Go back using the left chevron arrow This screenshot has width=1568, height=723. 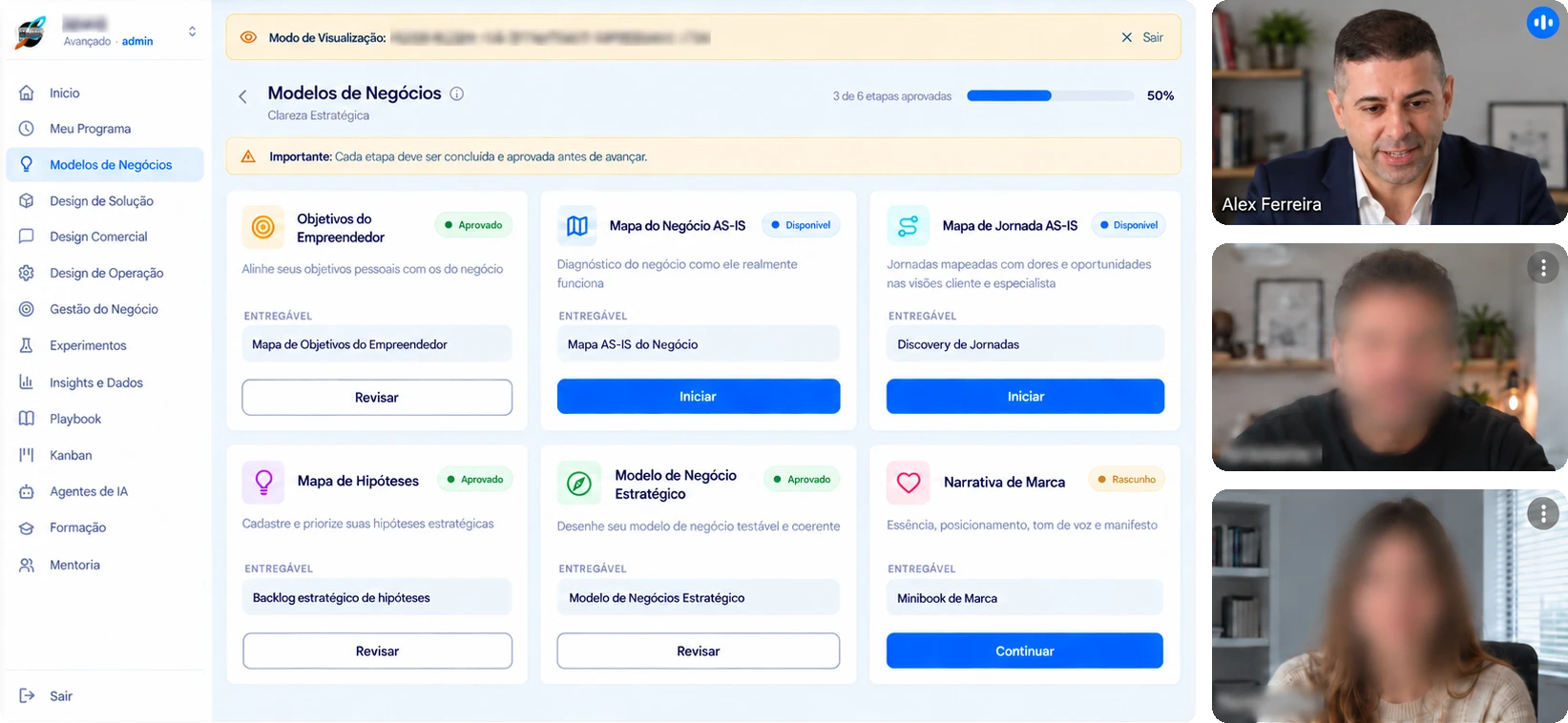242,96
